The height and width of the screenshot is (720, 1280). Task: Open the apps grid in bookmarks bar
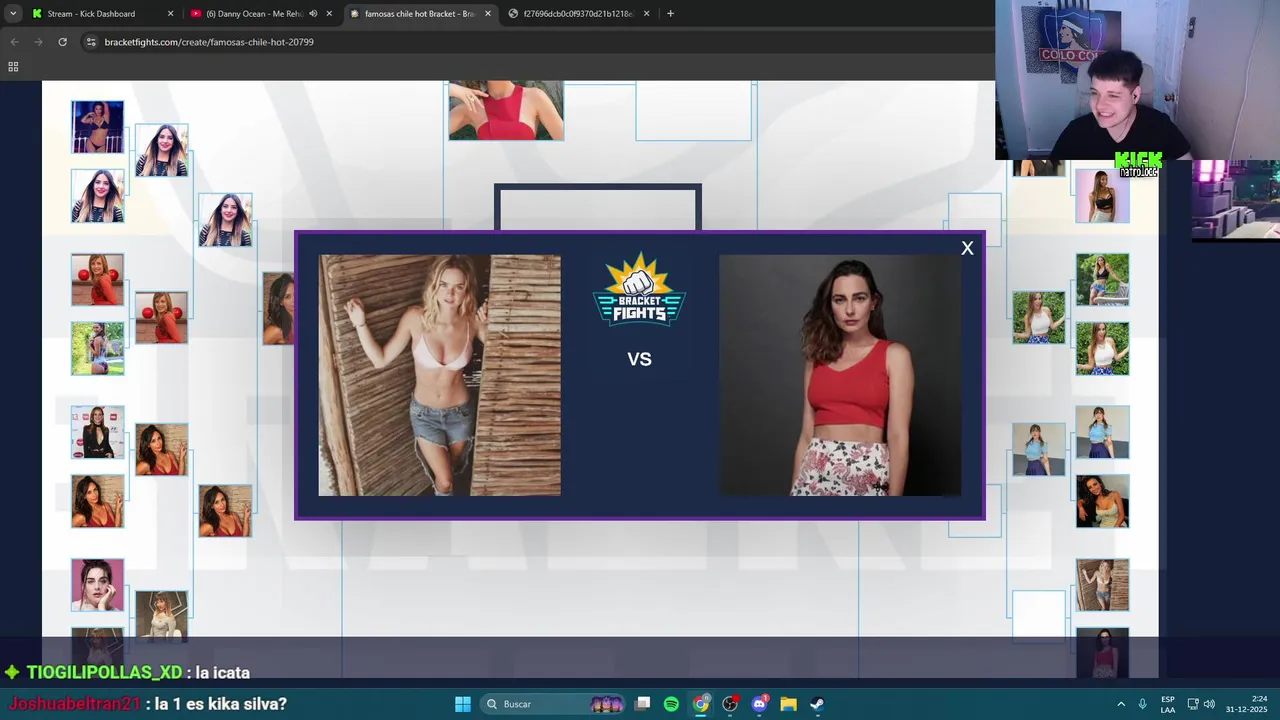click(13, 67)
